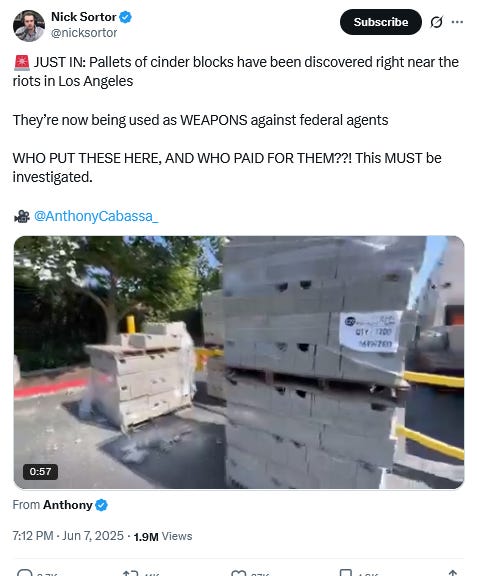This screenshot has height=576, width=477.
Task: Toggle the bookmark icon for this post
Action: click(345, 573)
